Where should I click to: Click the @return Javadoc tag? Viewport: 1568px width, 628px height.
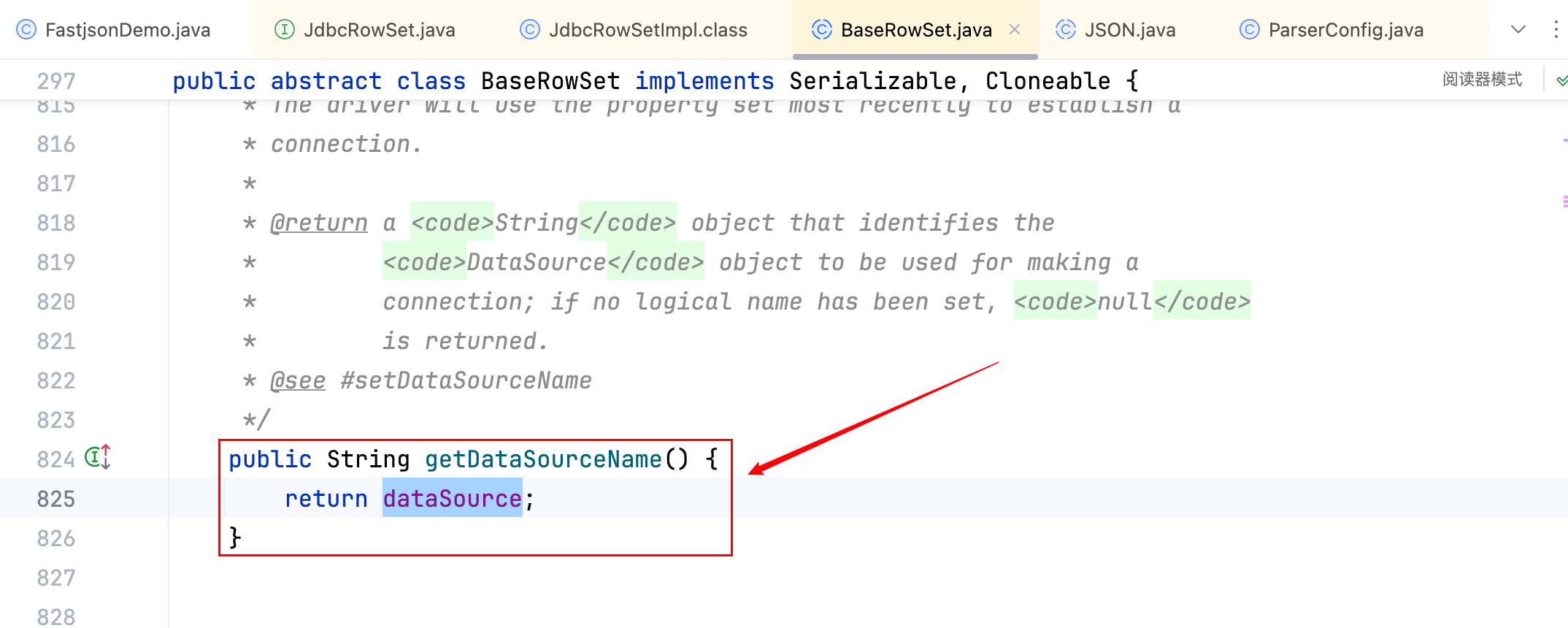319,223
